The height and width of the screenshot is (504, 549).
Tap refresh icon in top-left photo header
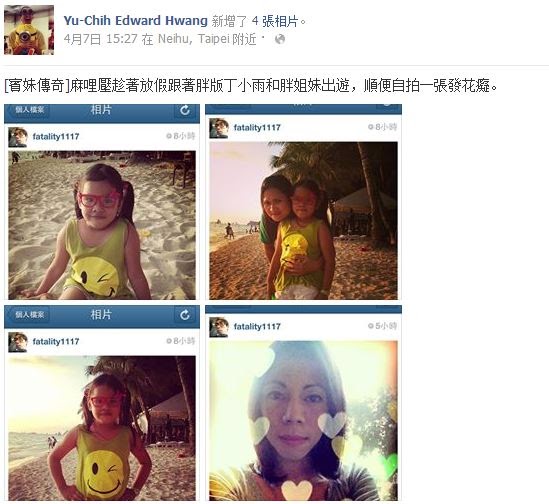click(185, 111)
